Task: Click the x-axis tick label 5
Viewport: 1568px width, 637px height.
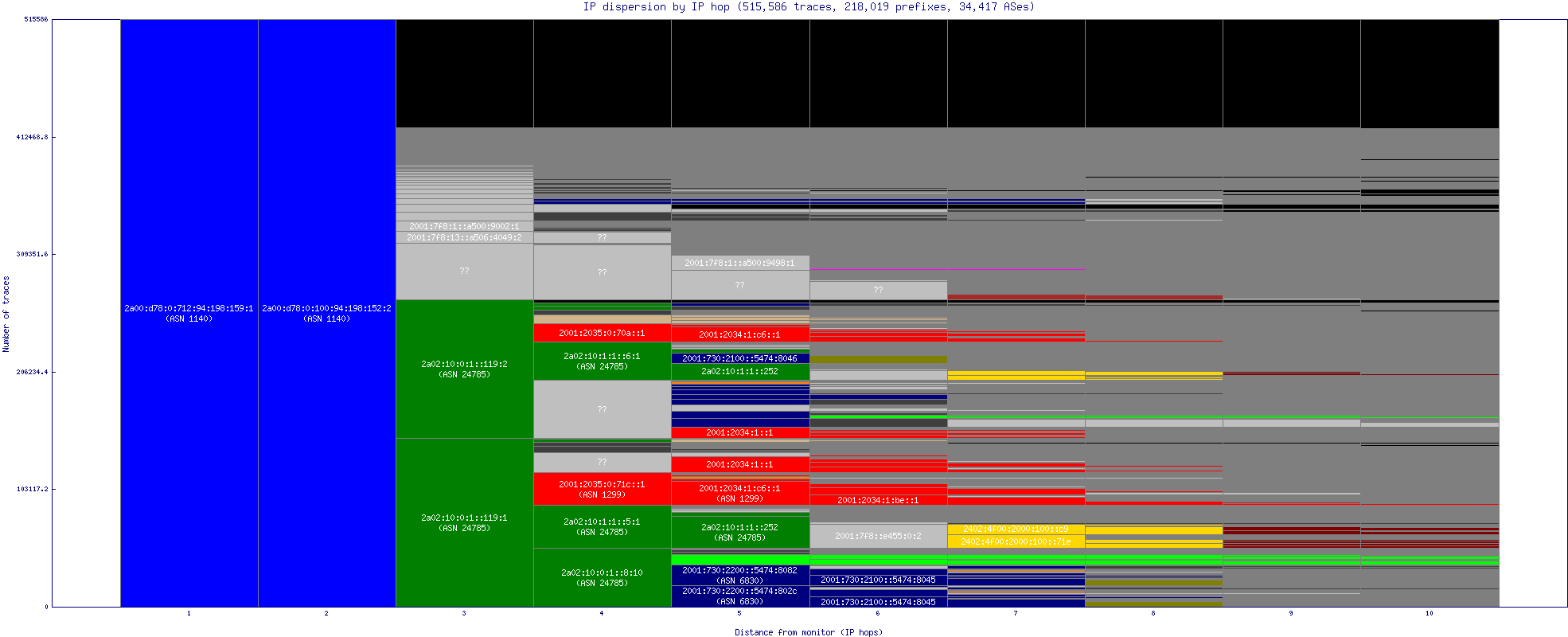Action: coord(739,613)
